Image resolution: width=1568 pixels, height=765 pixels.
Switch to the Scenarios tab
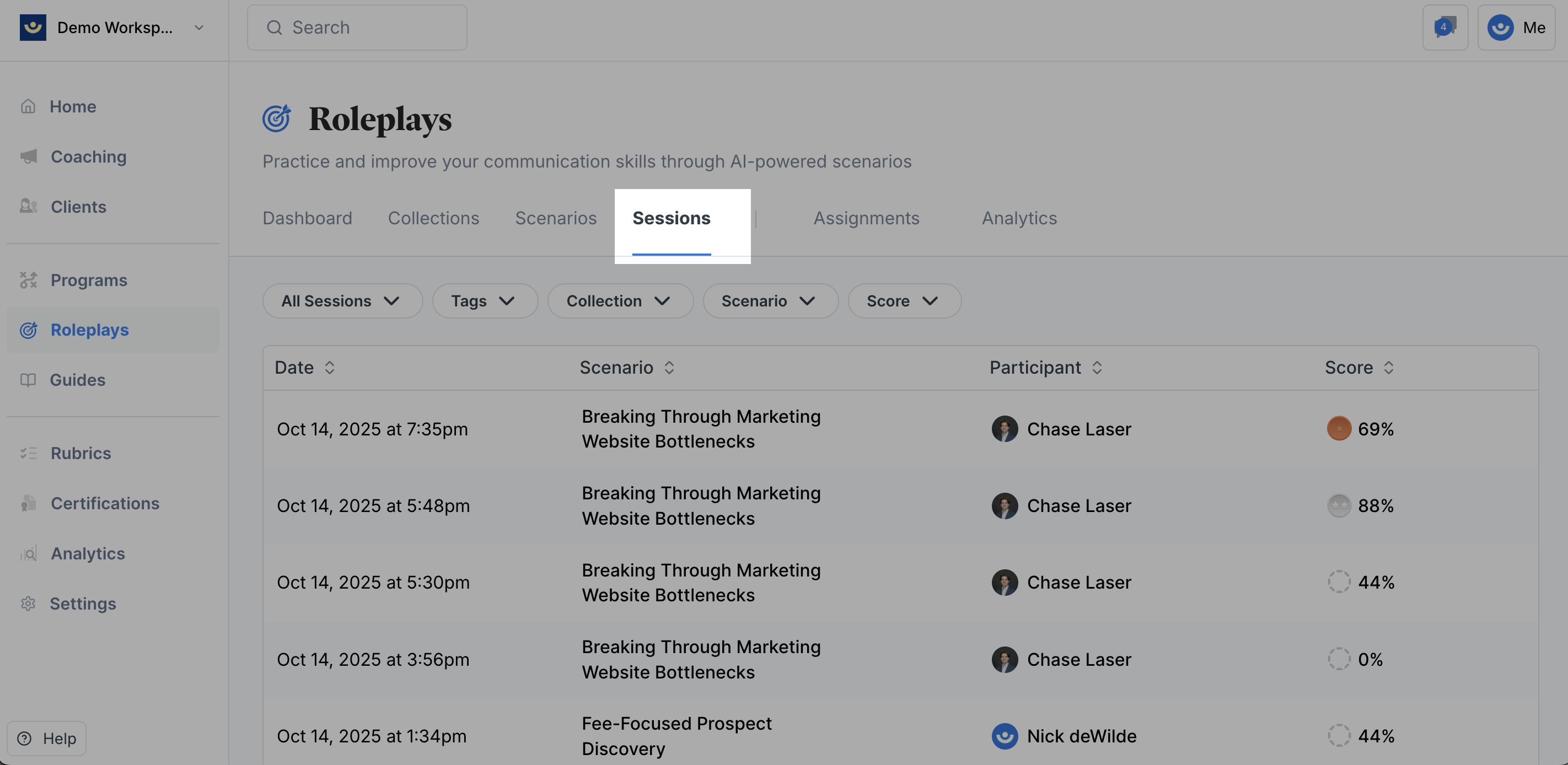point(555,218)
